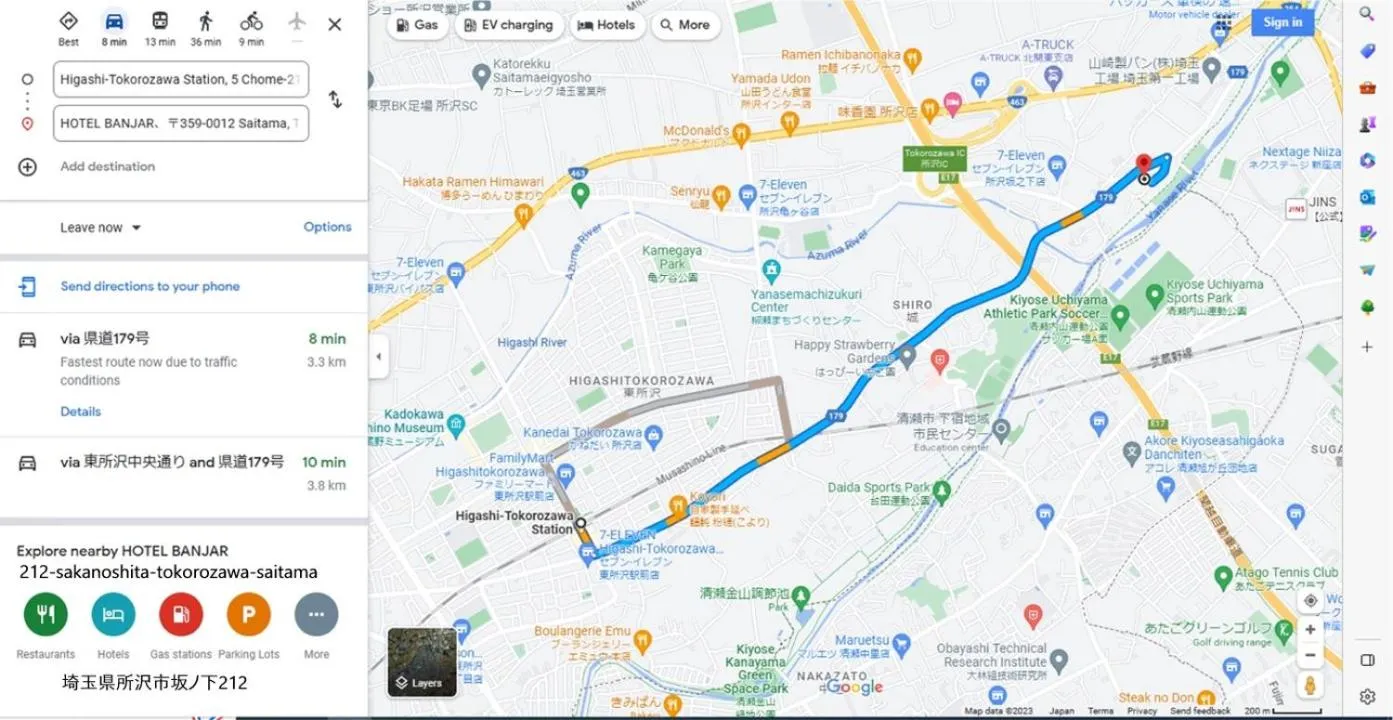Select the Transit travel mode icon
Image resolution: width=1393 pixels, height=720 pixels.
(x=160, y=21)
